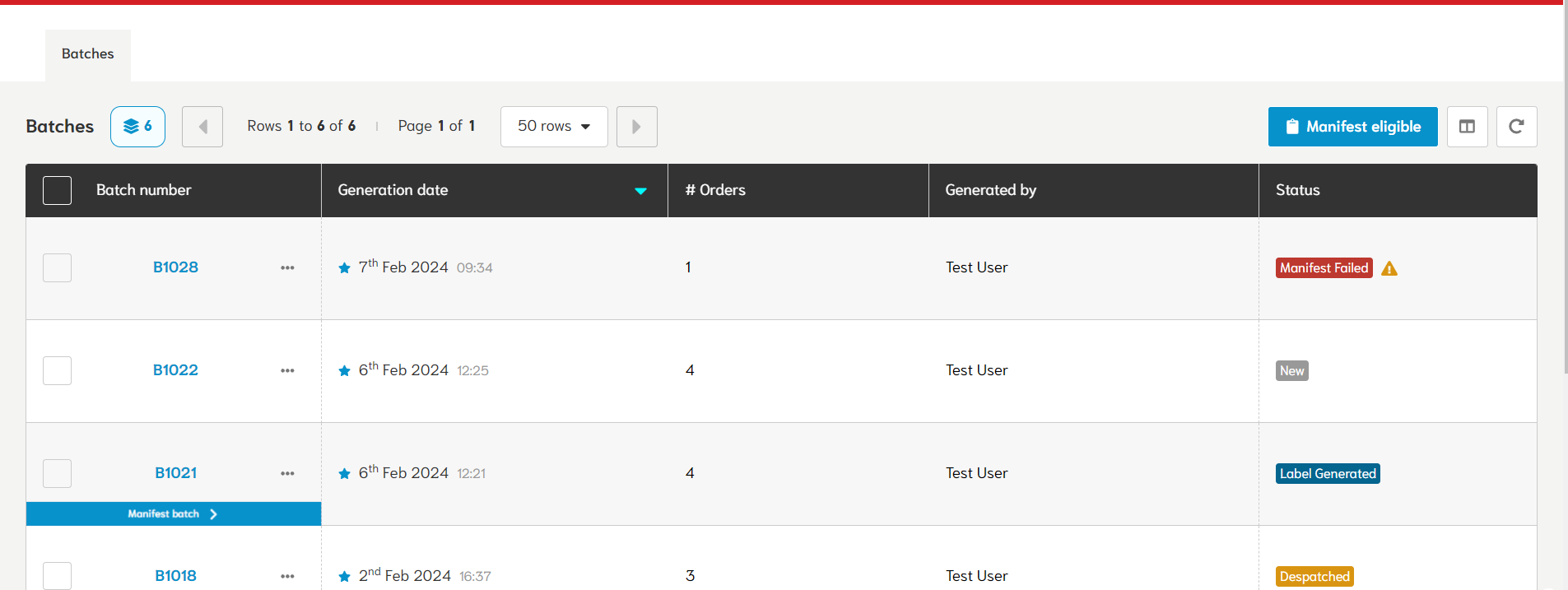Sort by Batch number column header

click(x=143, y=190)
